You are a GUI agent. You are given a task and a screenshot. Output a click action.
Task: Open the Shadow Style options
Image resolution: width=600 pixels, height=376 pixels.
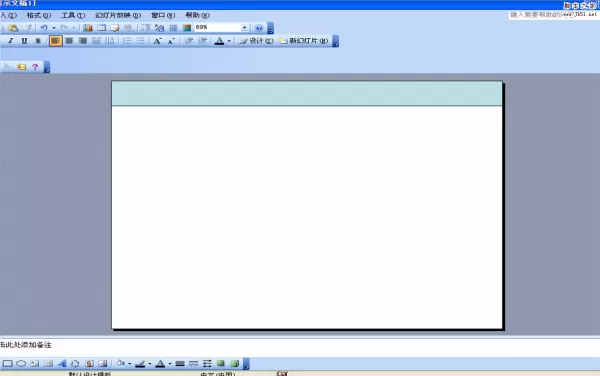tap(221, 364)
